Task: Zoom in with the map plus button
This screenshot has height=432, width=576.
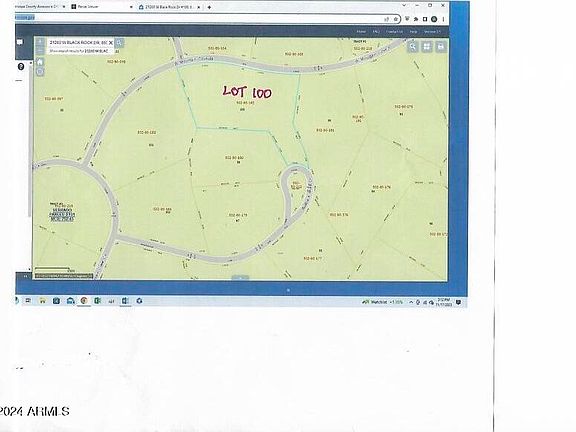Action: point(40,42)
